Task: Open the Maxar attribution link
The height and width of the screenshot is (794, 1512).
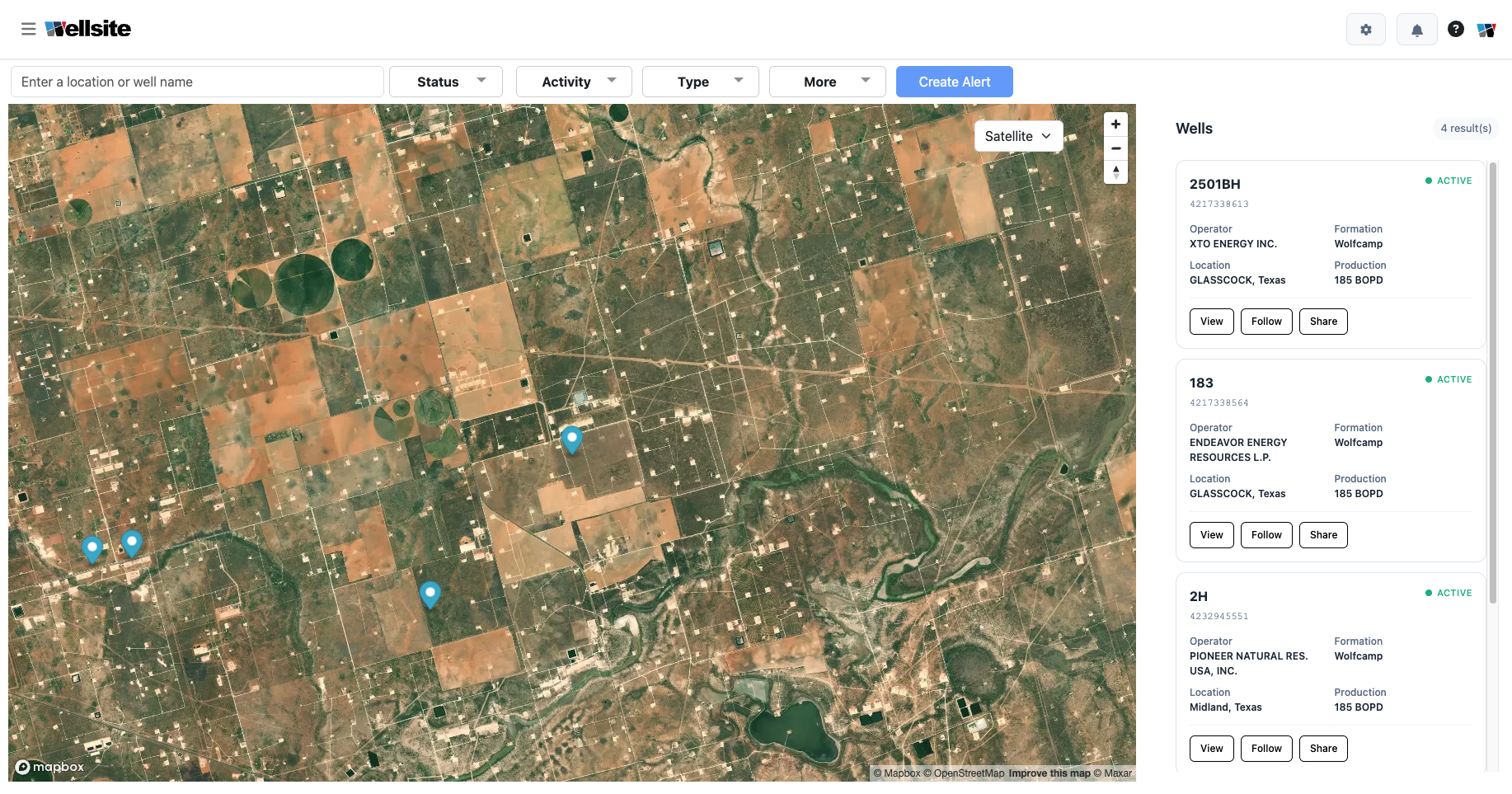Action: (x=1113, y=773)
